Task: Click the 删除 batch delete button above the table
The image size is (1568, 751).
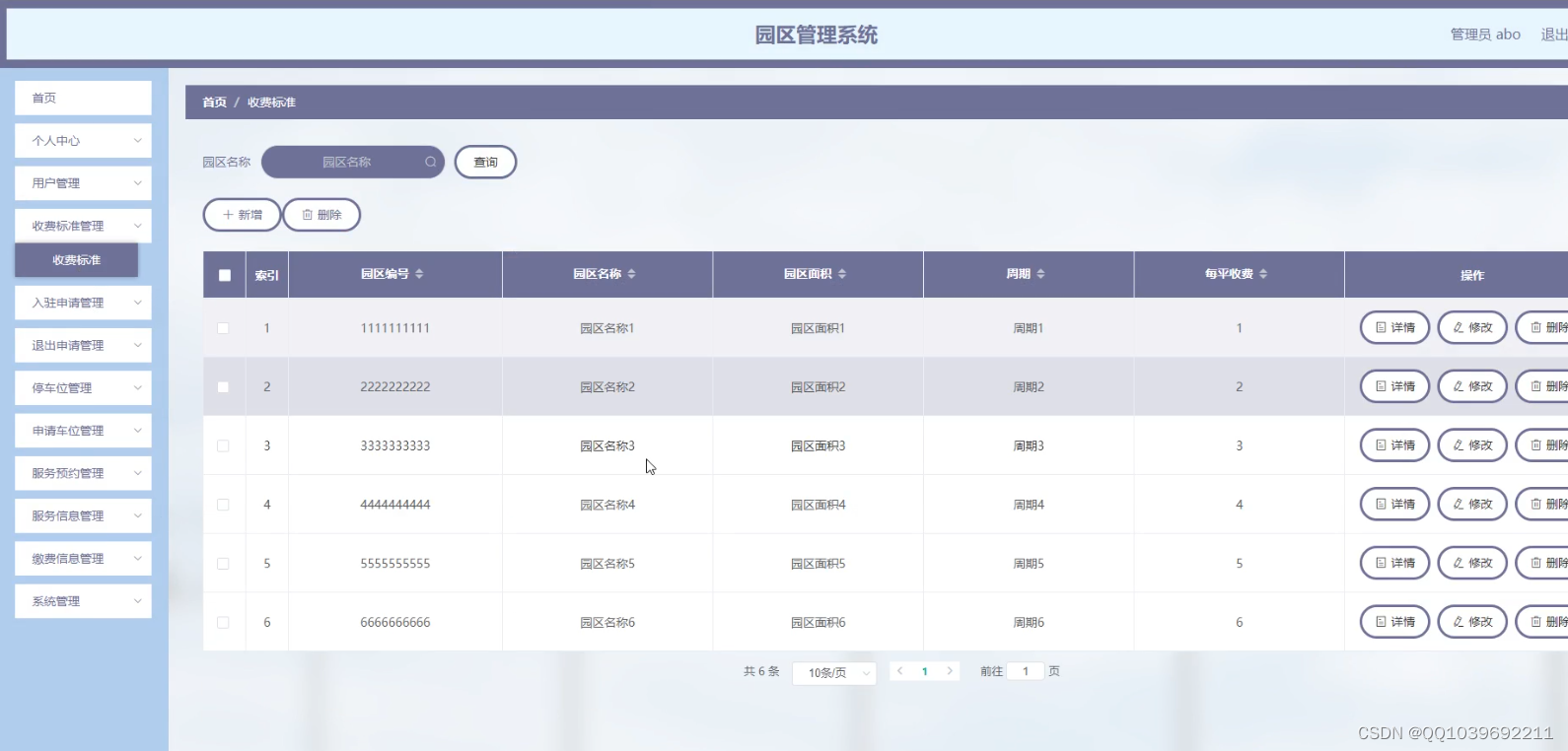Action: click(321, 215)
